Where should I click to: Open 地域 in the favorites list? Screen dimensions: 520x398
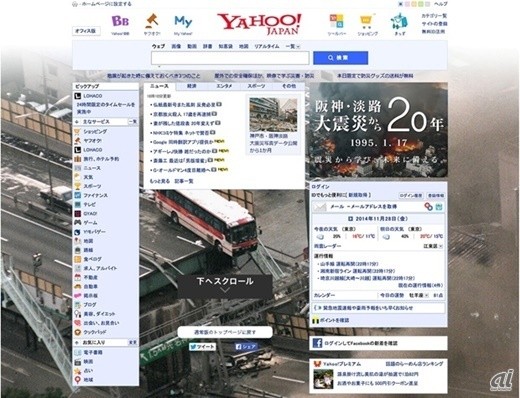tap(88, 380)
